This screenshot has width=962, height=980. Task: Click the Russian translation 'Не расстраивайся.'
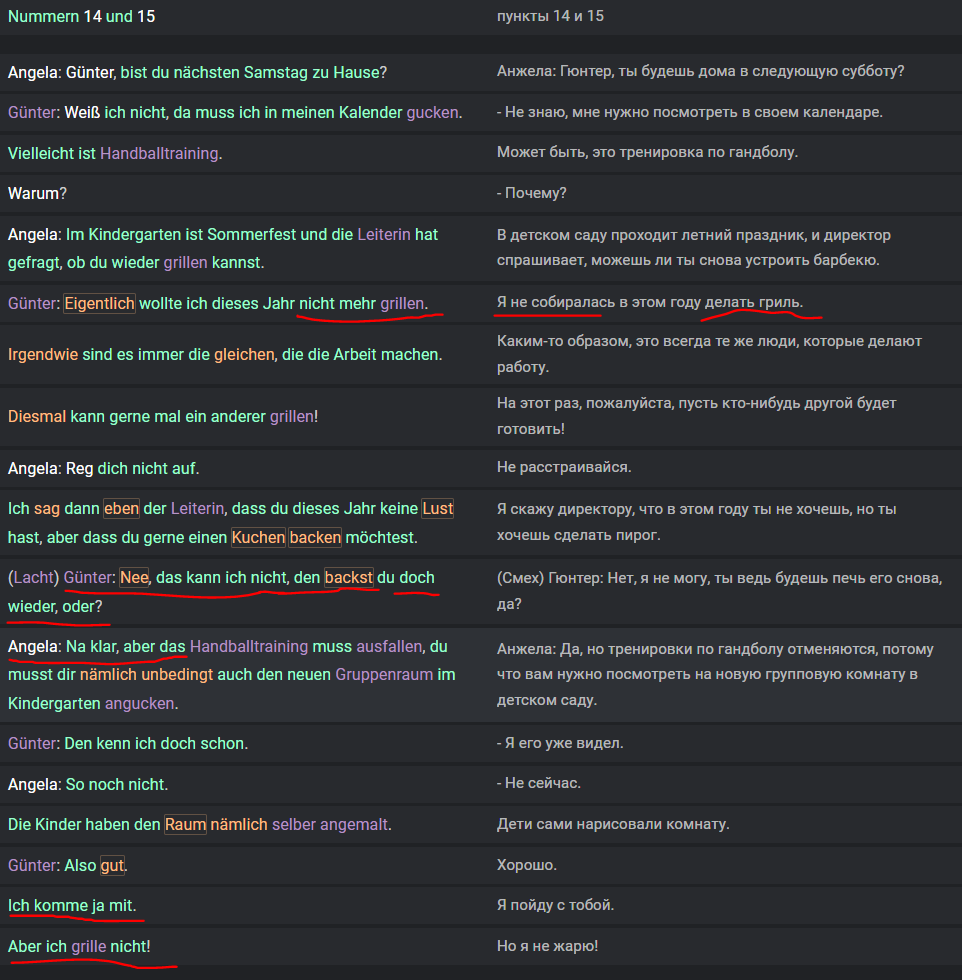564,467
